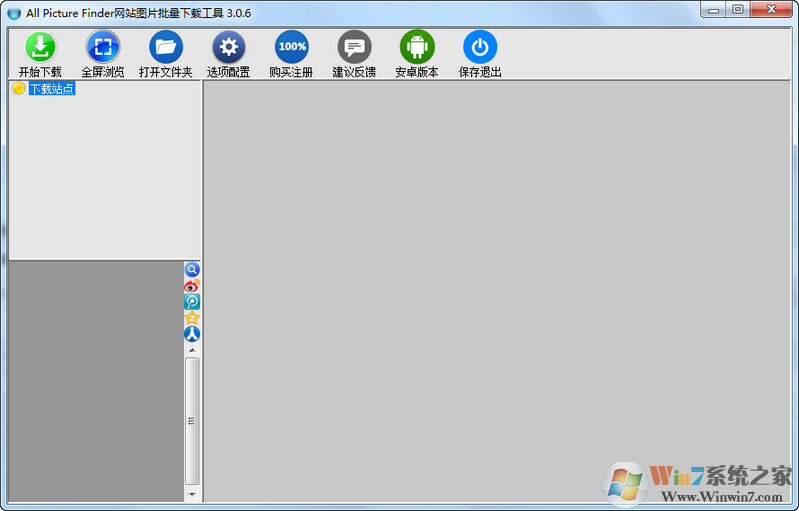Image resolution: width=799 pixels, height=511 pixels.
Task: Open options configuration via the gear icon
Action: tap(228, 47)
